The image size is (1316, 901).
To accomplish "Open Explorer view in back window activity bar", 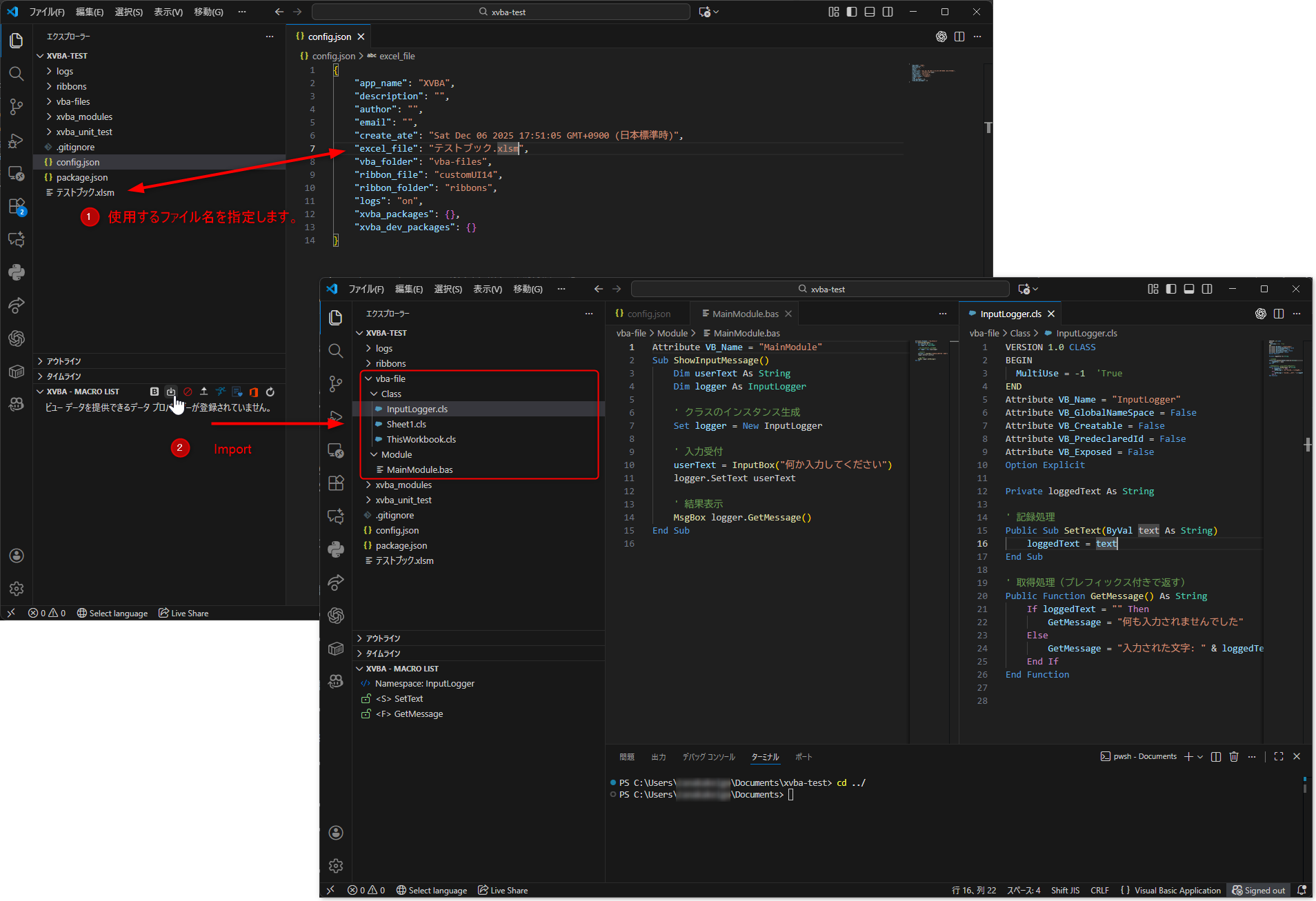I will click(17, 41).
